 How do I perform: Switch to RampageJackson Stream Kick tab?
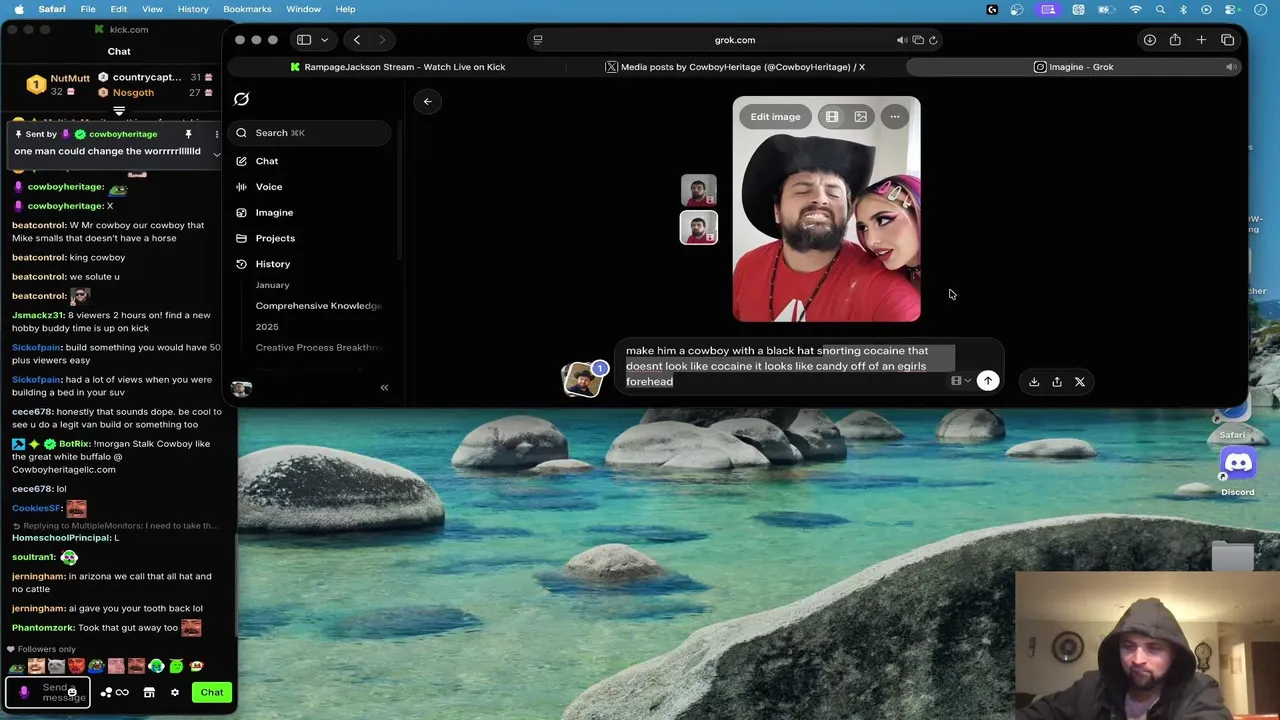tap(398, 67)
